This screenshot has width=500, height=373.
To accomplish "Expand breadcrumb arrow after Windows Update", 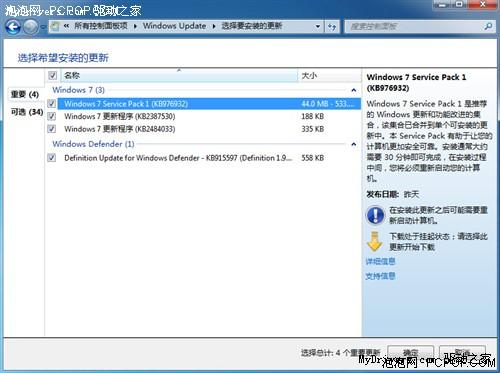I will tap(214, 26).
